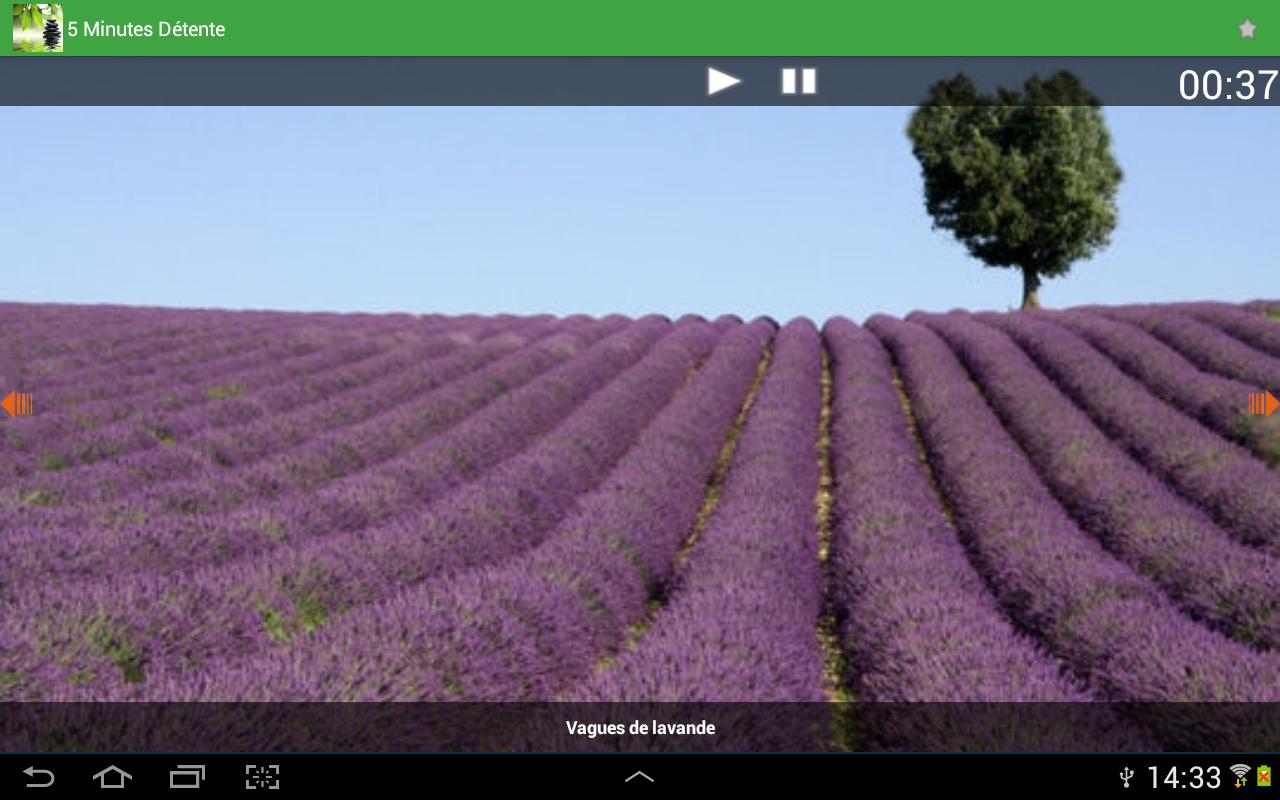Switch to the previous scene with the left arrow
This screenshot has height=800, width=1280.
coord(16,403)
